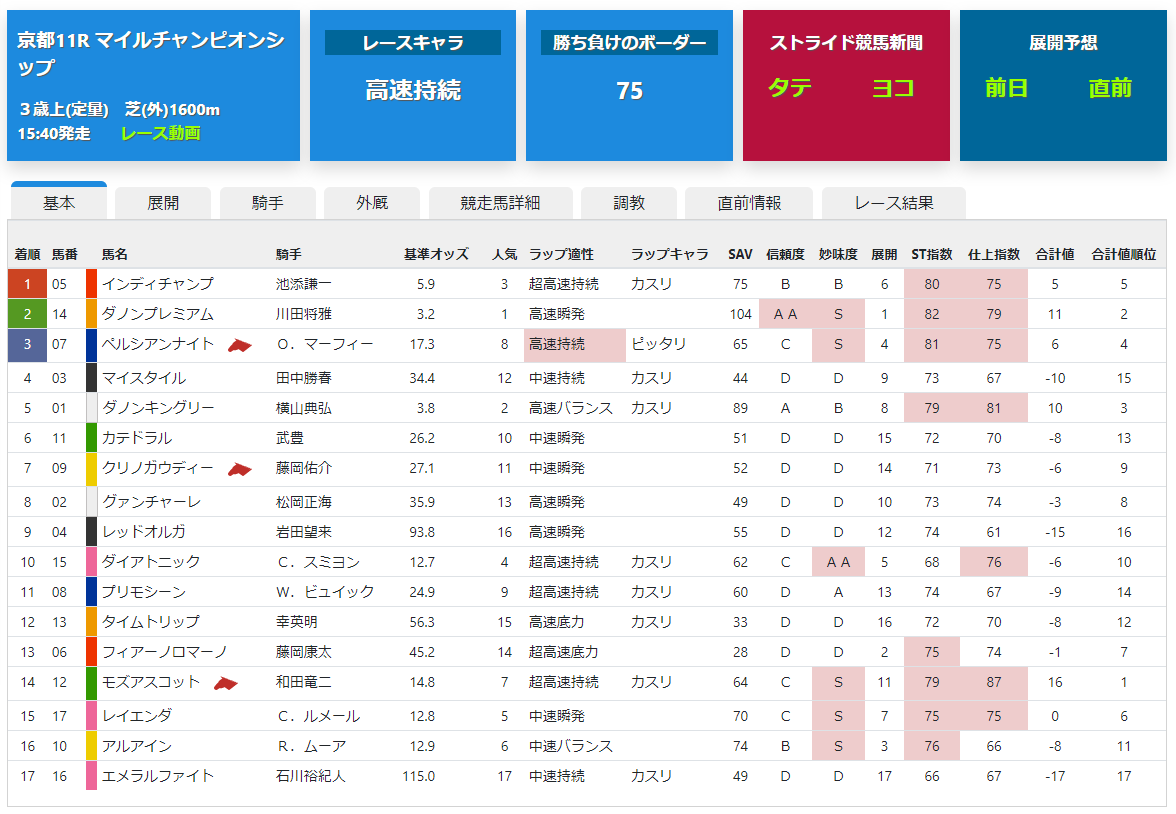Click the orange frame color of ダノンプレミアム
Screen dimensions: 1176x814
(92, 314)
